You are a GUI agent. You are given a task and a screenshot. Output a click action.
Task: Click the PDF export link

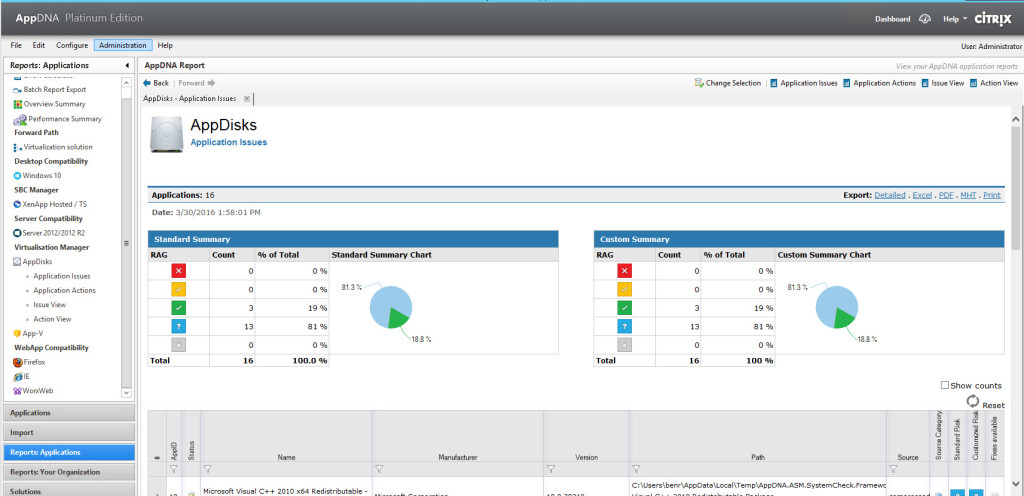945,195
